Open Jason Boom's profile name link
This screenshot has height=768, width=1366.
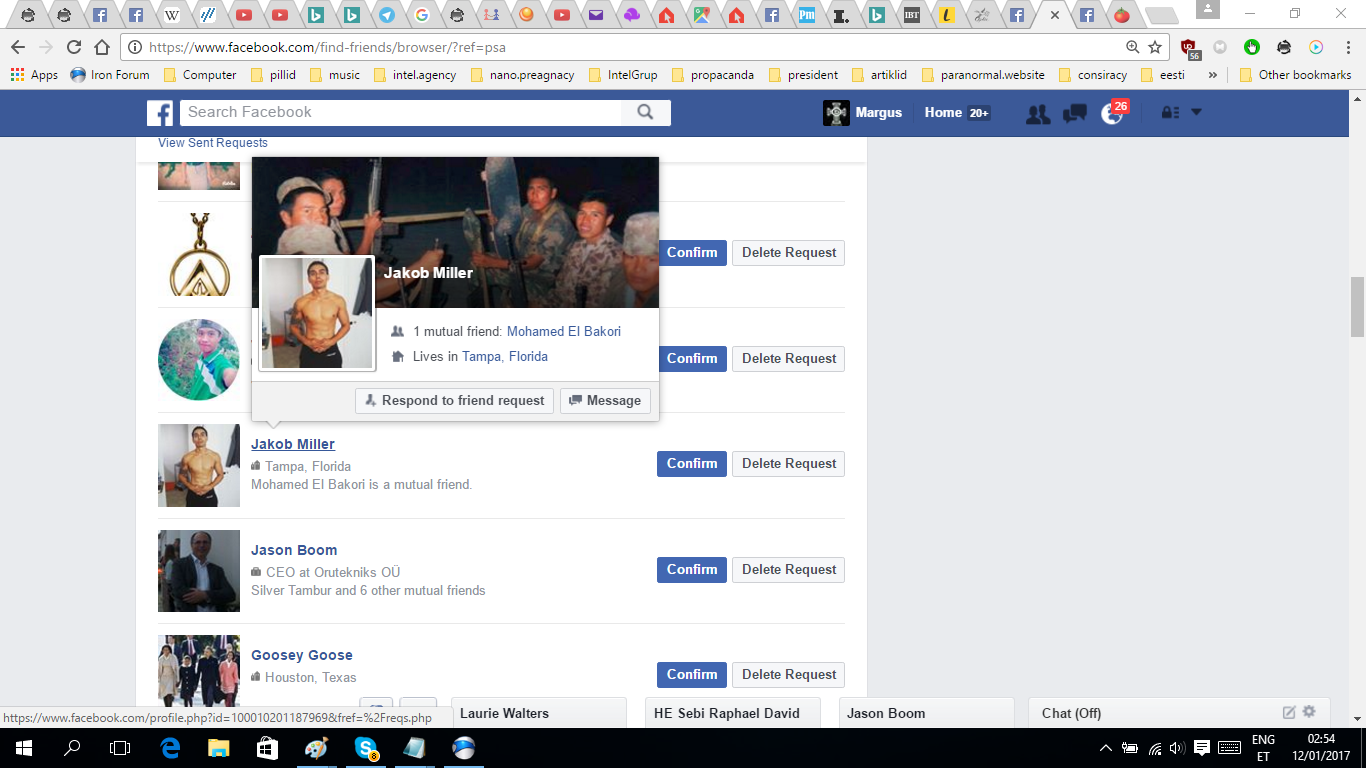click(x=294, y=550)
